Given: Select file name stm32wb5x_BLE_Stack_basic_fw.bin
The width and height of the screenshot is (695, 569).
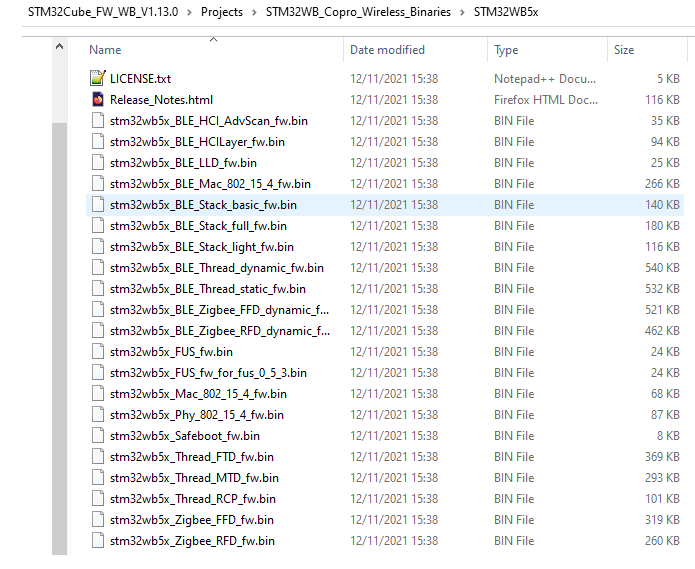Looking at the screenshot, I should coord(203,205).
